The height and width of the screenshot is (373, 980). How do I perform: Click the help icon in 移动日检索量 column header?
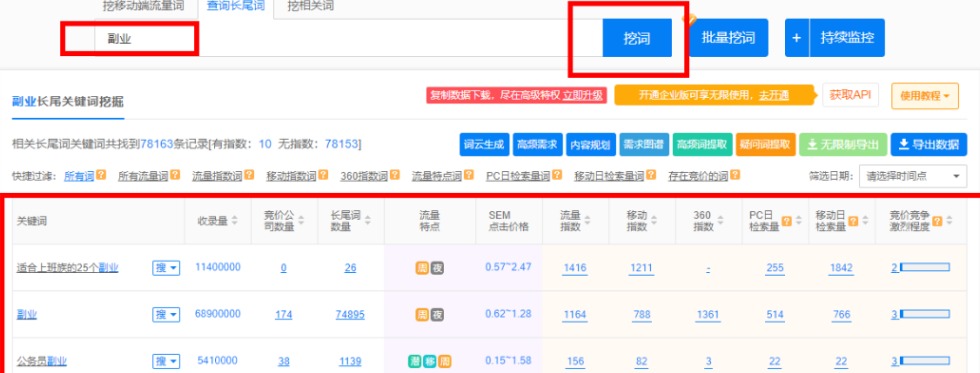point(854,221)
